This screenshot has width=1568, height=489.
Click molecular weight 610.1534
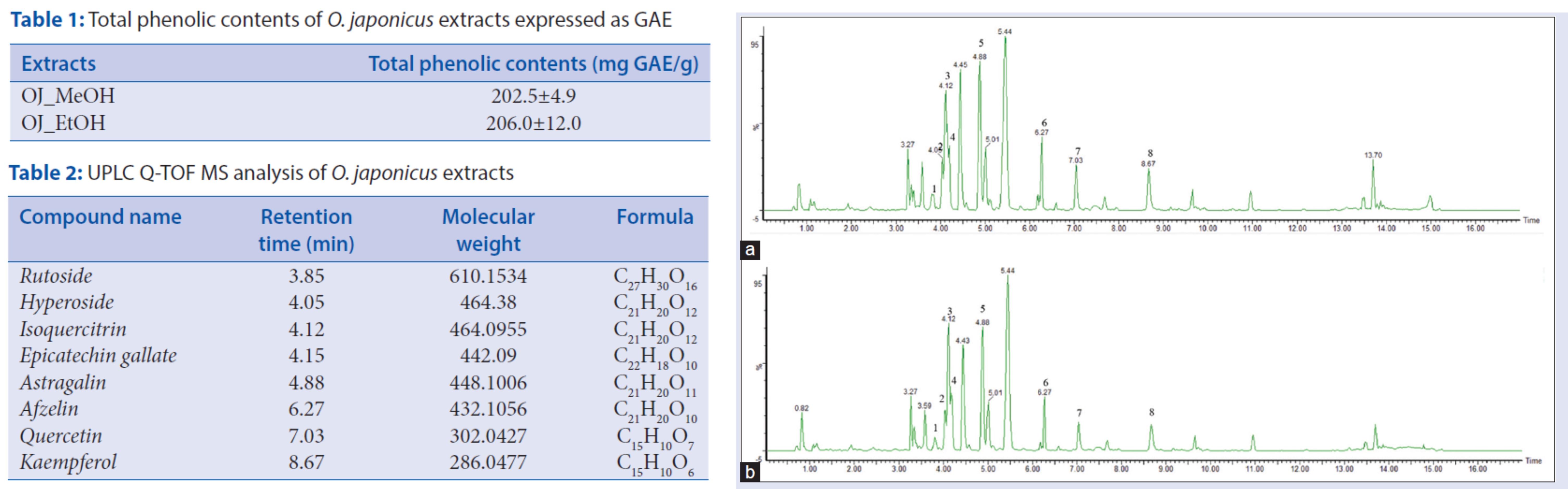coord(488,276)
